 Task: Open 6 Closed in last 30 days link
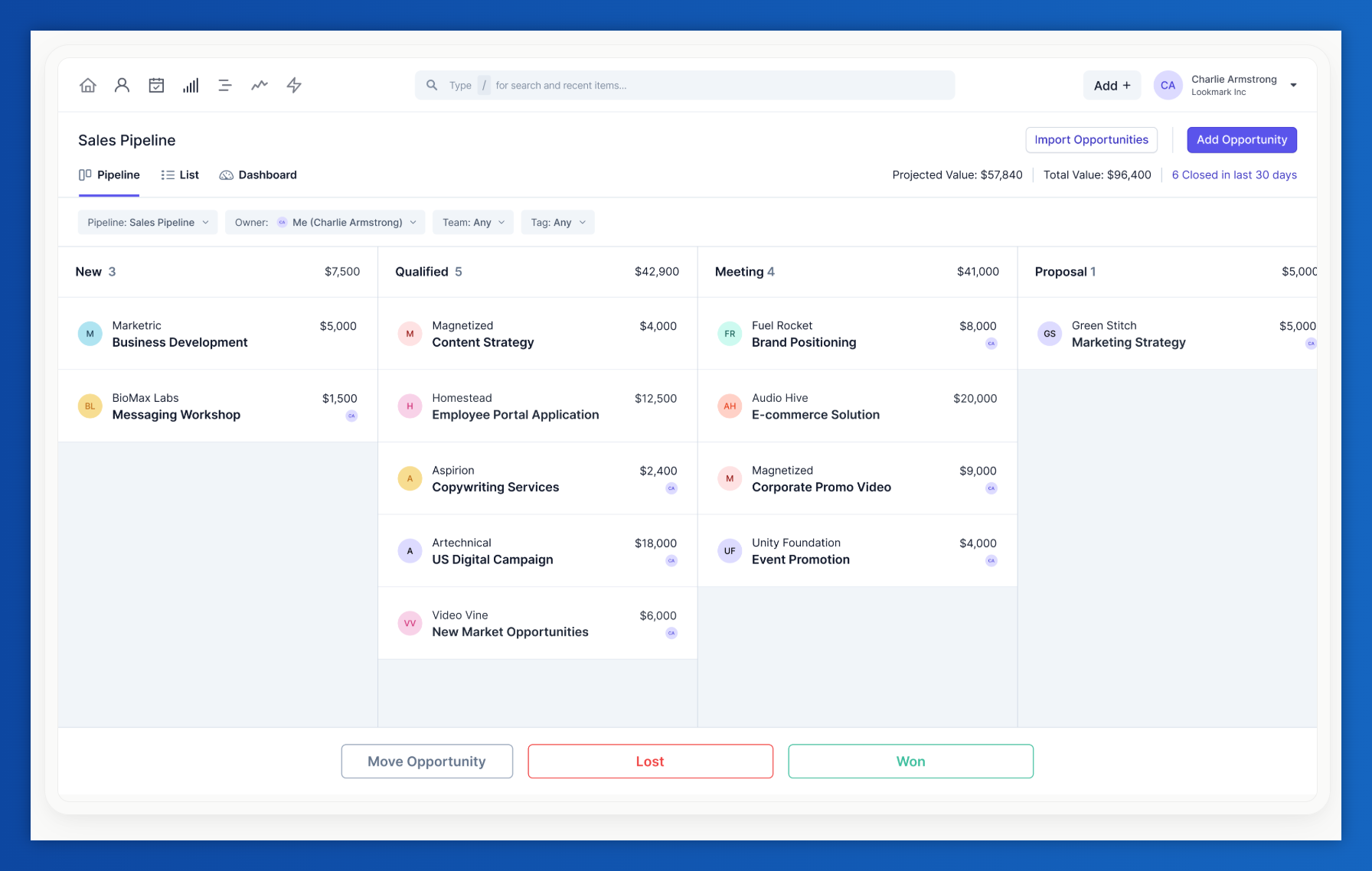point(1234,175)
